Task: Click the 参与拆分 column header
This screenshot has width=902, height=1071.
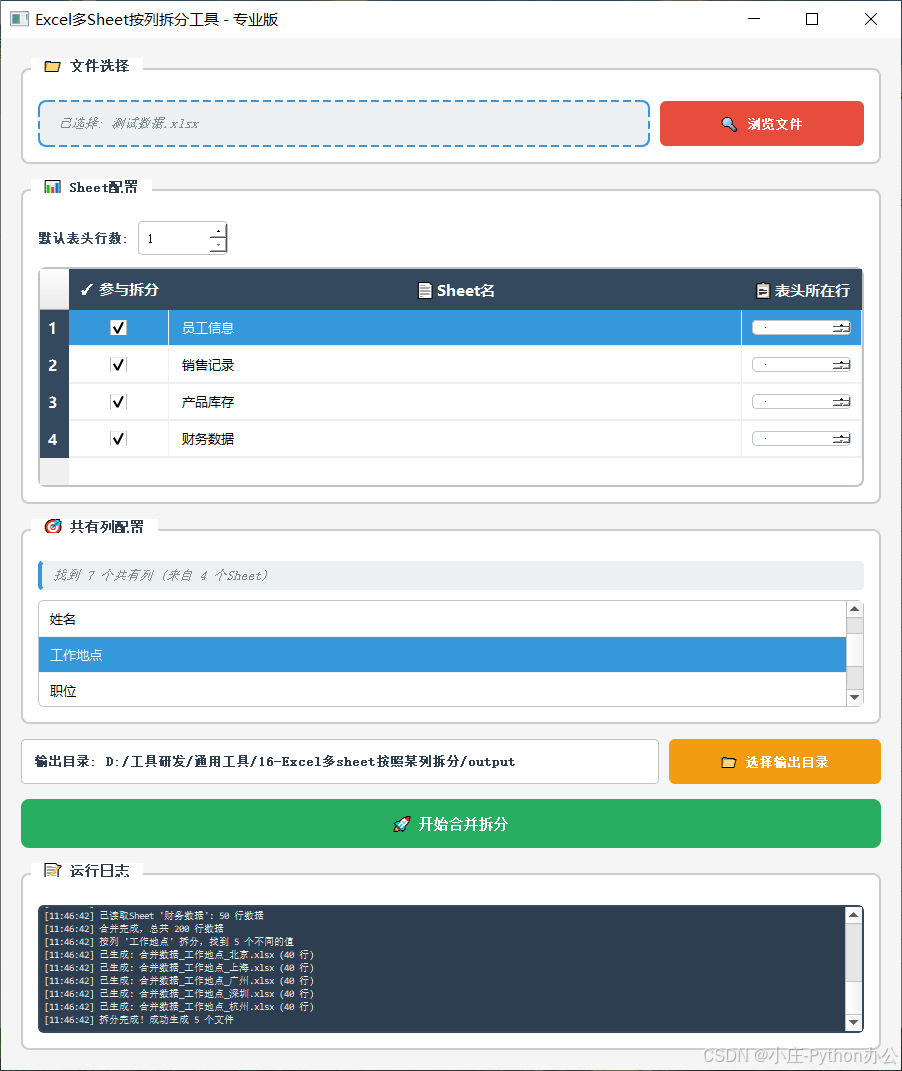Action: 119,290
